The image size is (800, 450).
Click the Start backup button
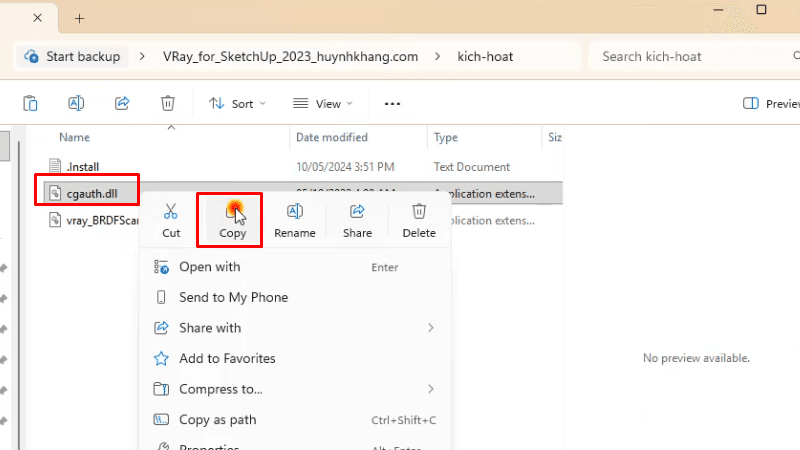(x=72, y=57)
